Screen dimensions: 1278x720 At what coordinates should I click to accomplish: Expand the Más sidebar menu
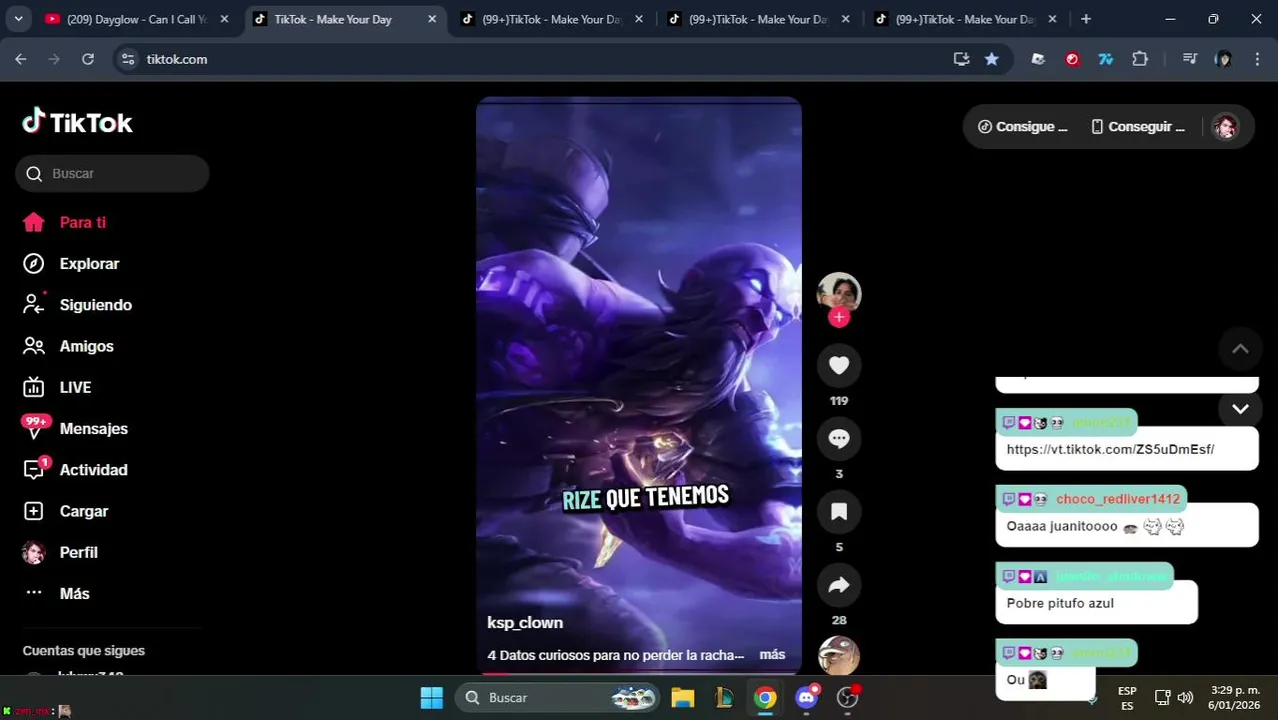tap(56, 593)
